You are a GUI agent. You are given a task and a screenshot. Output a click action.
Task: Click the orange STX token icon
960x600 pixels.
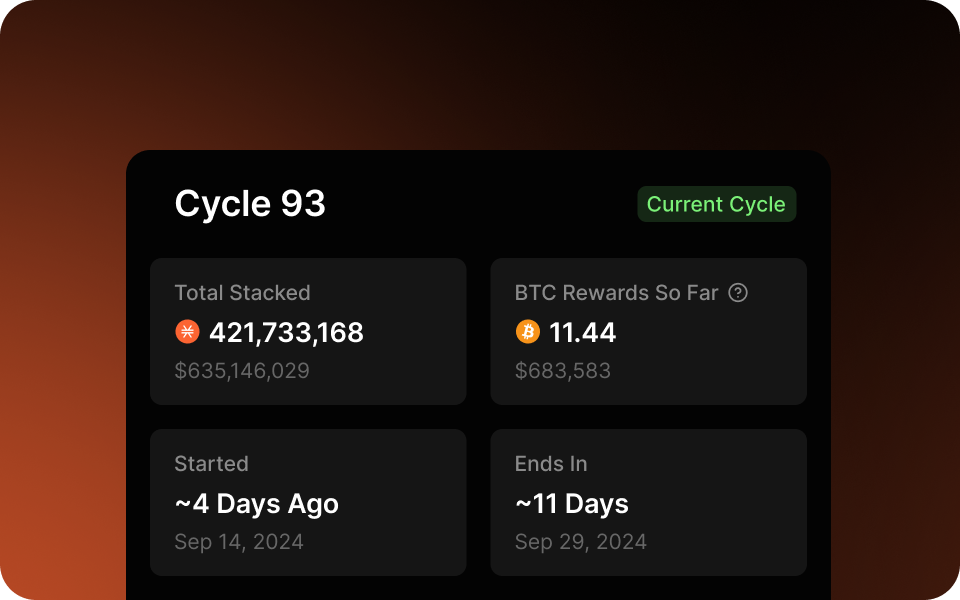187,332
